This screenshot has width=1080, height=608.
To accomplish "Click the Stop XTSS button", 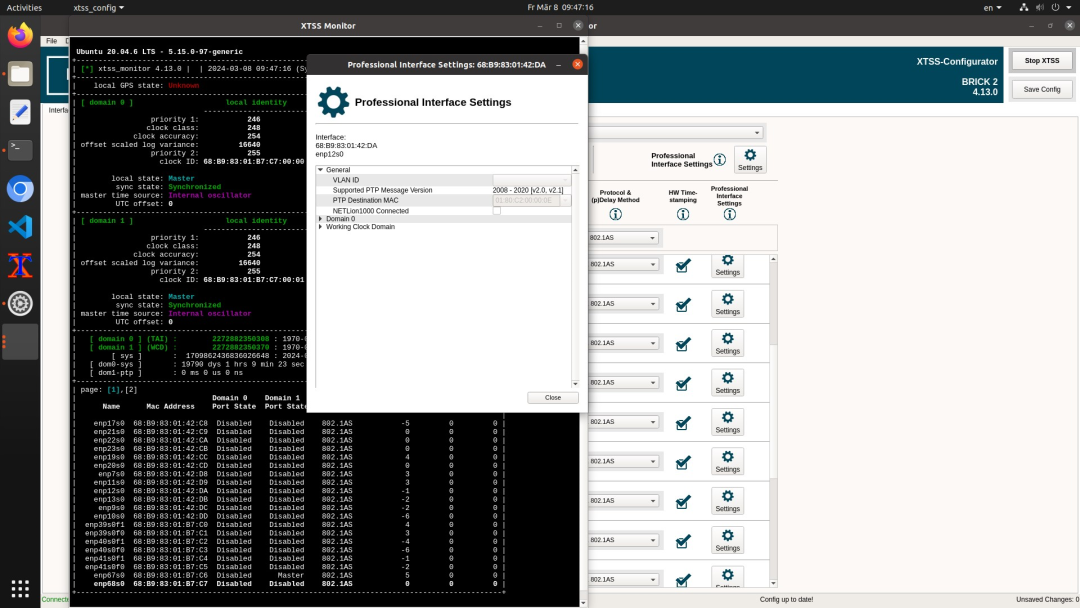I will pyautogui.click(x=1042, y=61).
